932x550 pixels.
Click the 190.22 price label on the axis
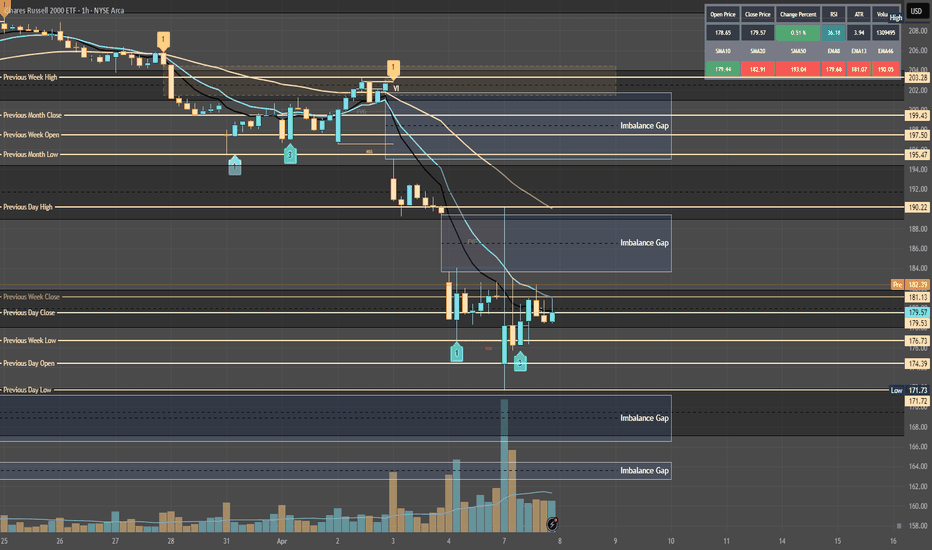tap(917, 208)
